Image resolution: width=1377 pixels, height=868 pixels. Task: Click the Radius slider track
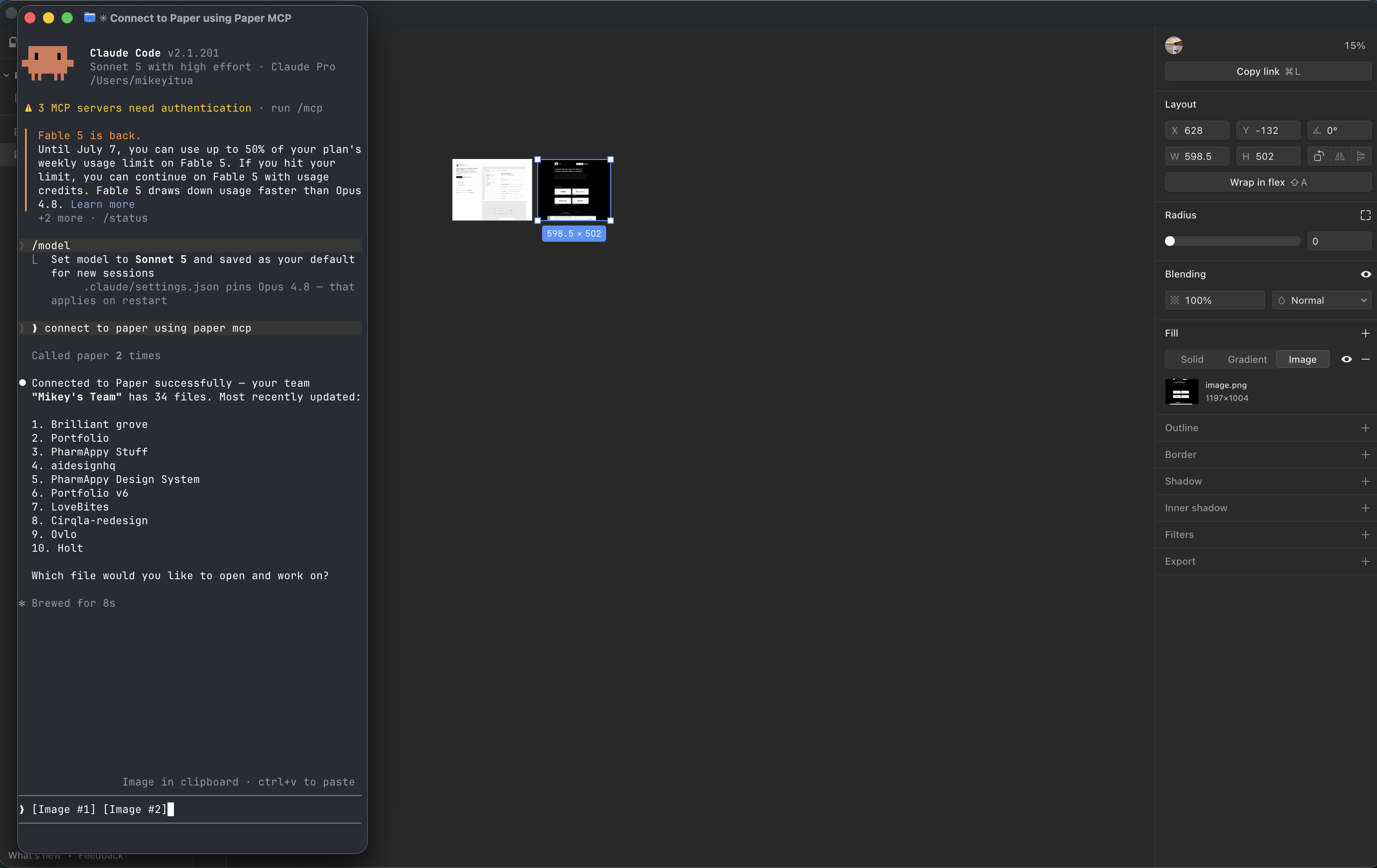1233,241
